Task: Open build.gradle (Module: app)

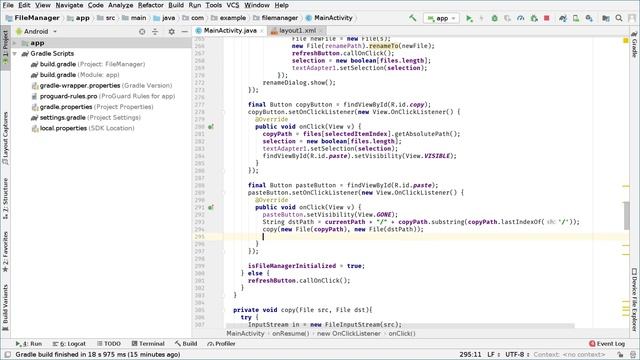Action: click(x=75, y=75)
